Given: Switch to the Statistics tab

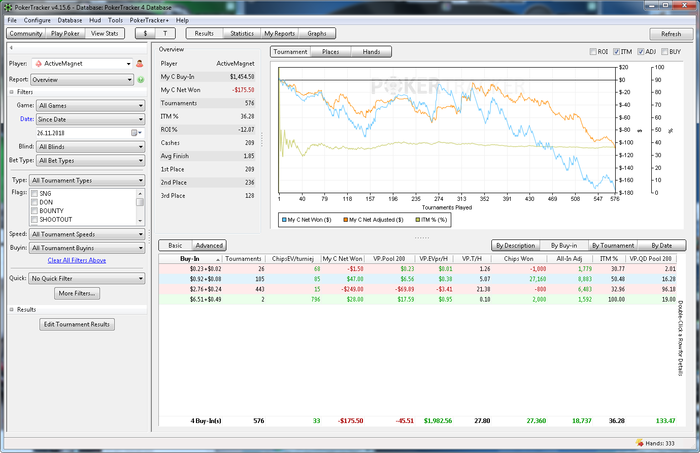Looking at the screenshot, I should pyautogui.click(x=242, y=33).
